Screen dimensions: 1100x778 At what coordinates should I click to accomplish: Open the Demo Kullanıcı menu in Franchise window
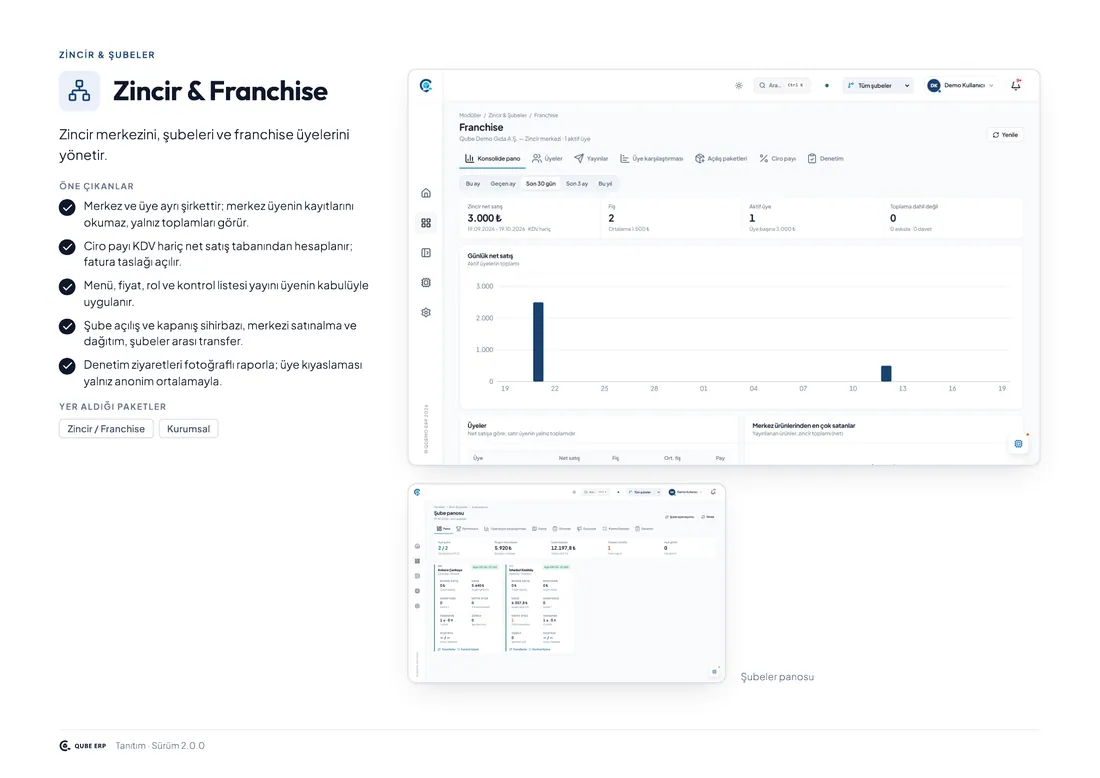click(960, 86)
